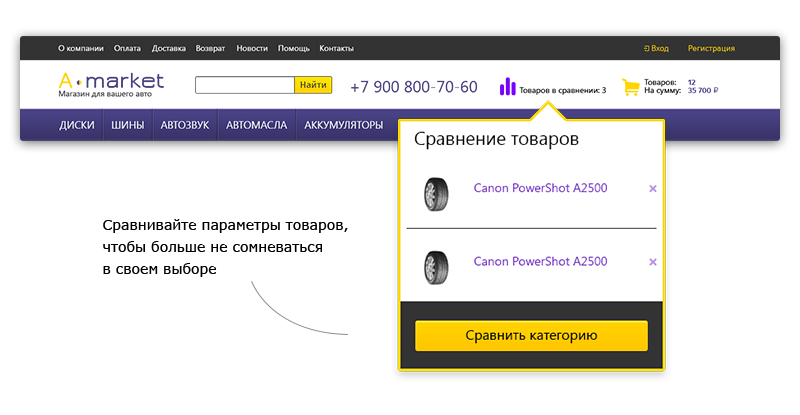The width and height of the screenshot is (800, 415).
Task: Select АВТОЗВУК category
Action: tap(185, 125)
